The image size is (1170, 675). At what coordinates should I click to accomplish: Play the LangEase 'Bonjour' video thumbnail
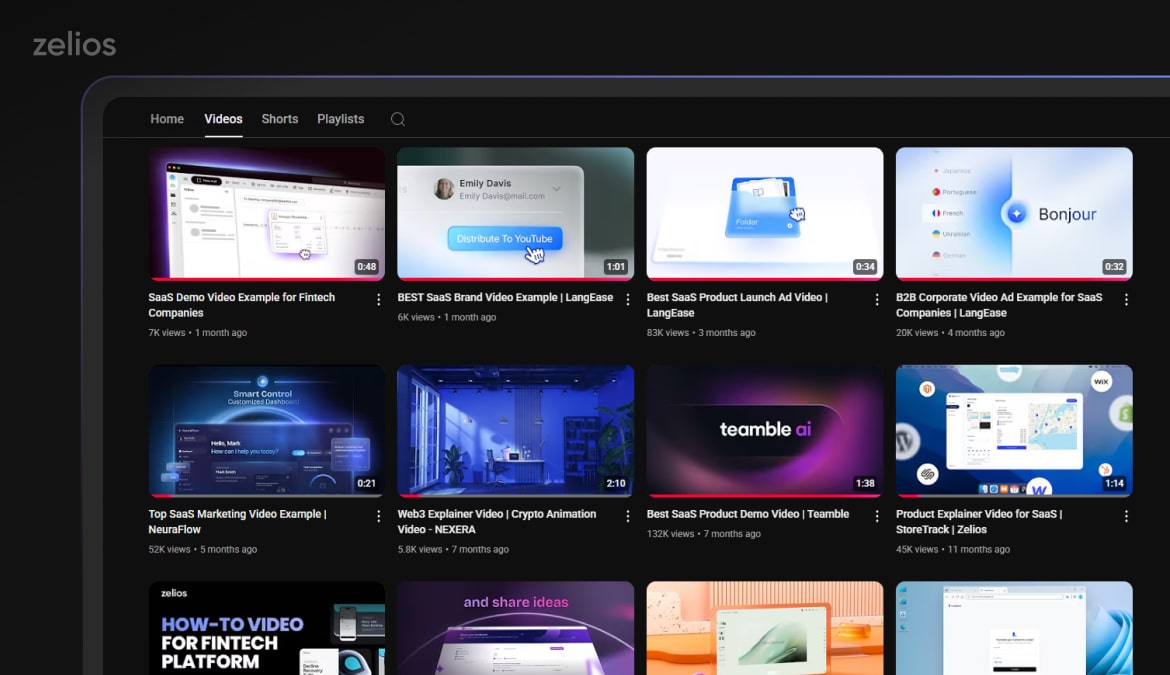coord(1014,213)
